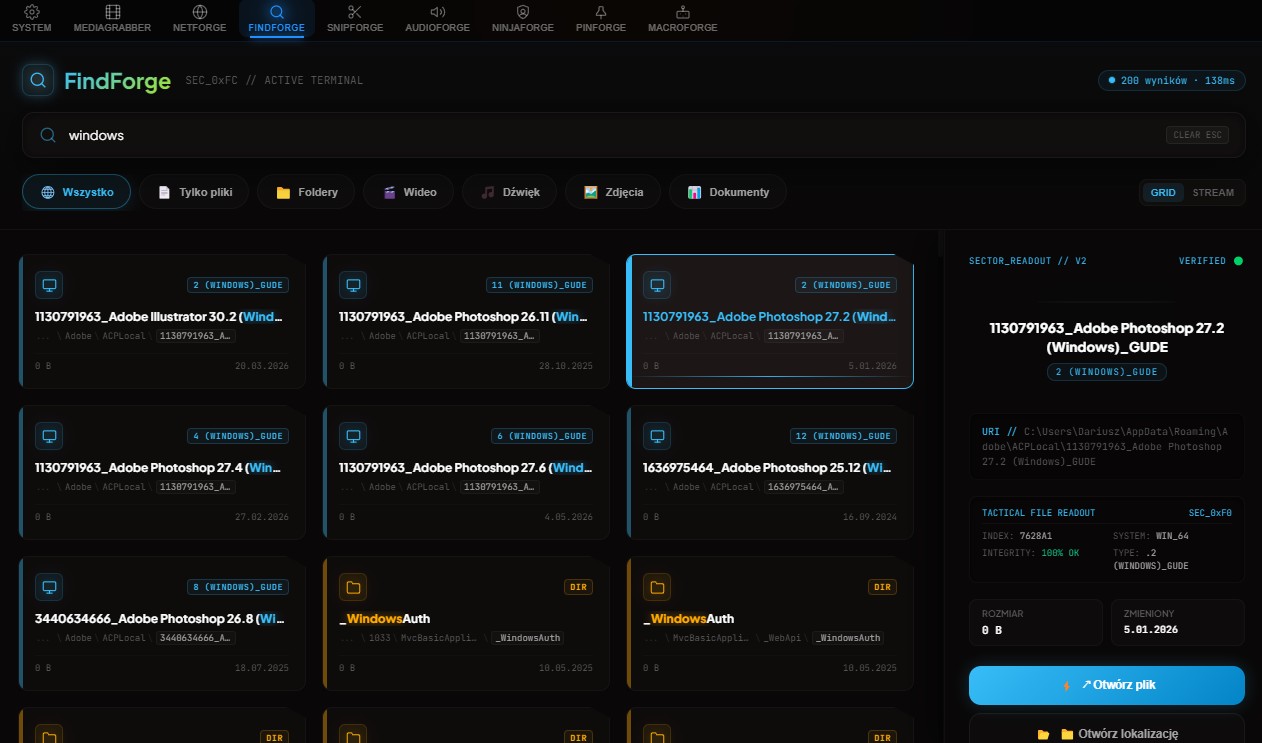Select Adobe Photoshop 27.4 result title
This screenshot has width=1262, height=743.
159,468
